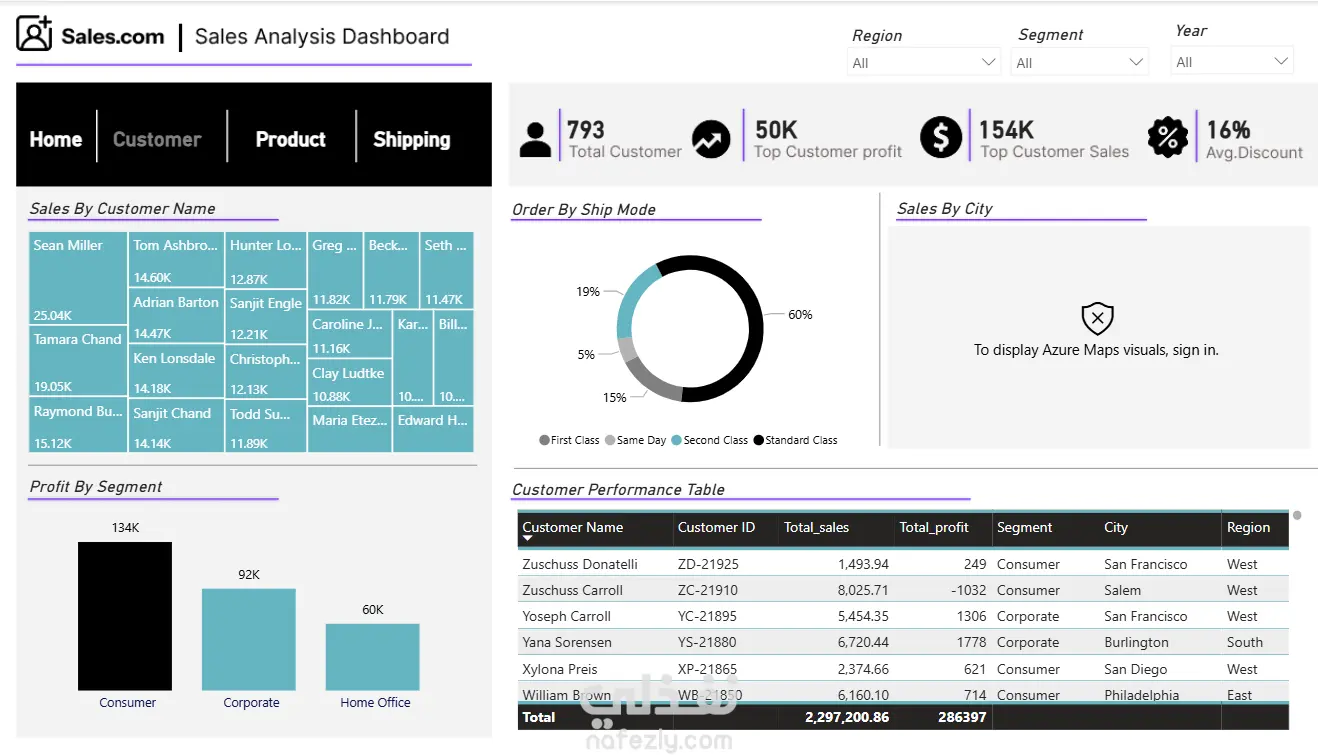The height and width of the screenshot is (755, 1318).
Task: Click the Sales.com logo icon
Action: [34, 34]
